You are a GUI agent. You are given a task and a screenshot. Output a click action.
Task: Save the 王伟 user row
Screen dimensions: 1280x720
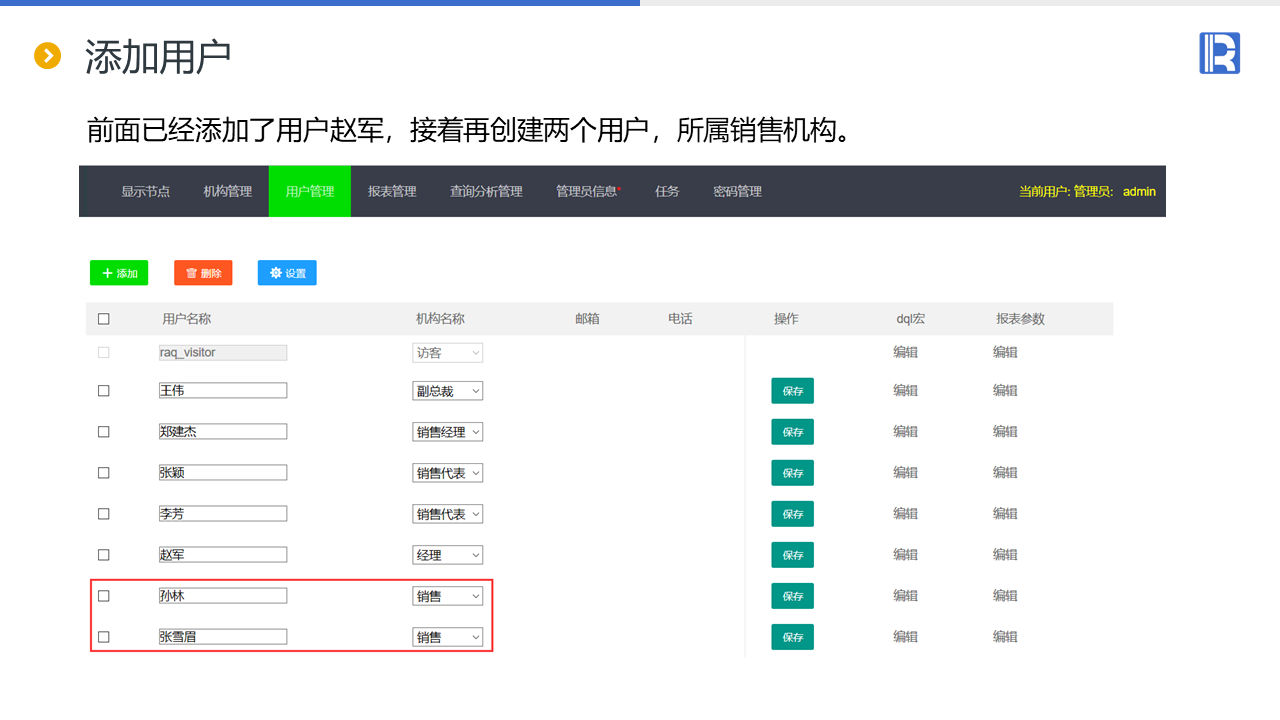[793, 391]
